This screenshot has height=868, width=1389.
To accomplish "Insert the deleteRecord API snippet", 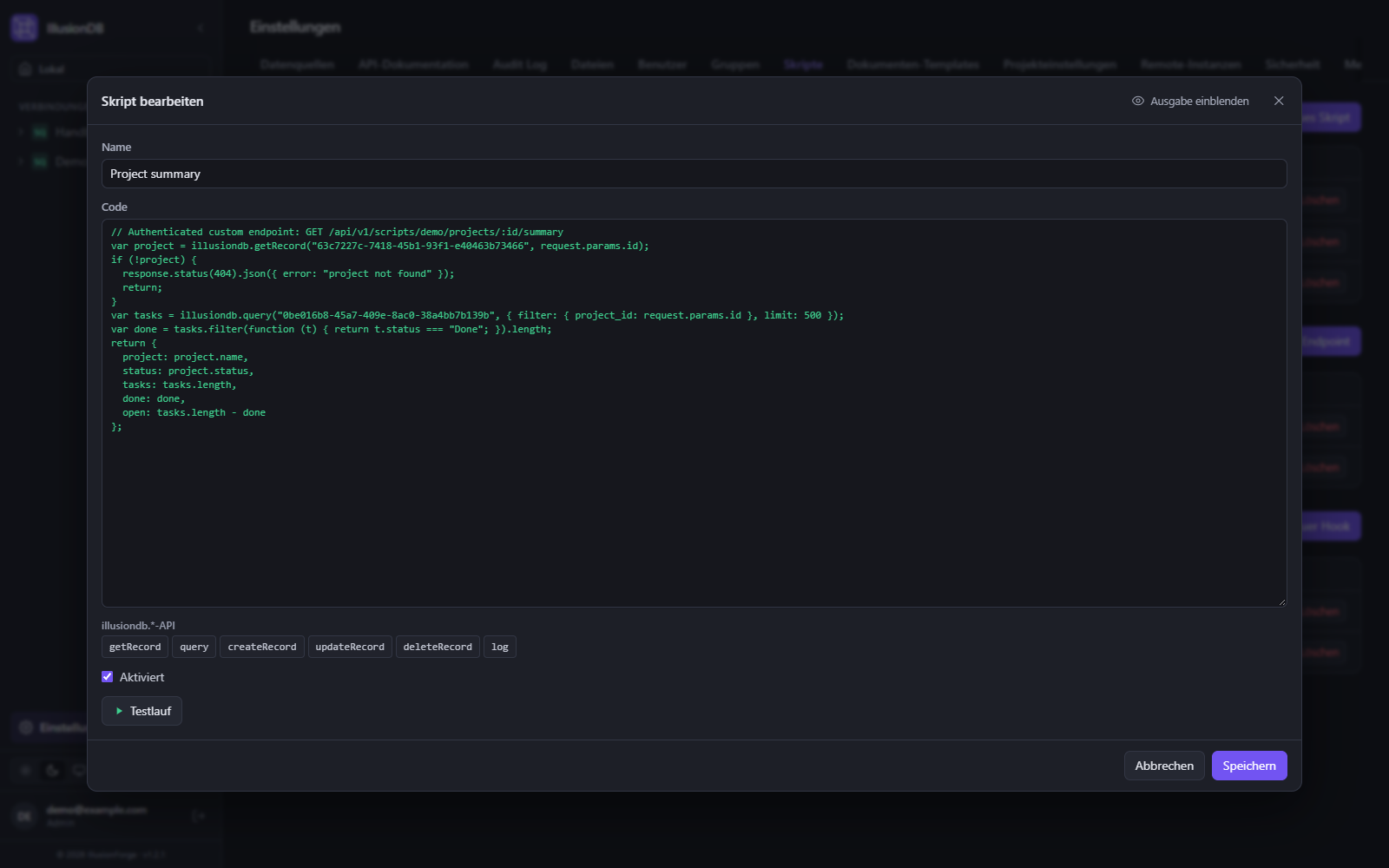I will tap(438, 647).
